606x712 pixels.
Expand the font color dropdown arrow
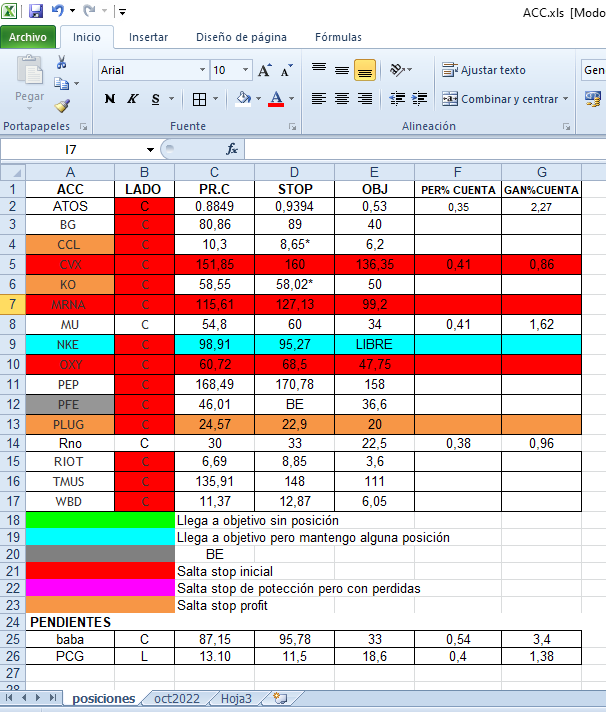(x=291, y=99)
